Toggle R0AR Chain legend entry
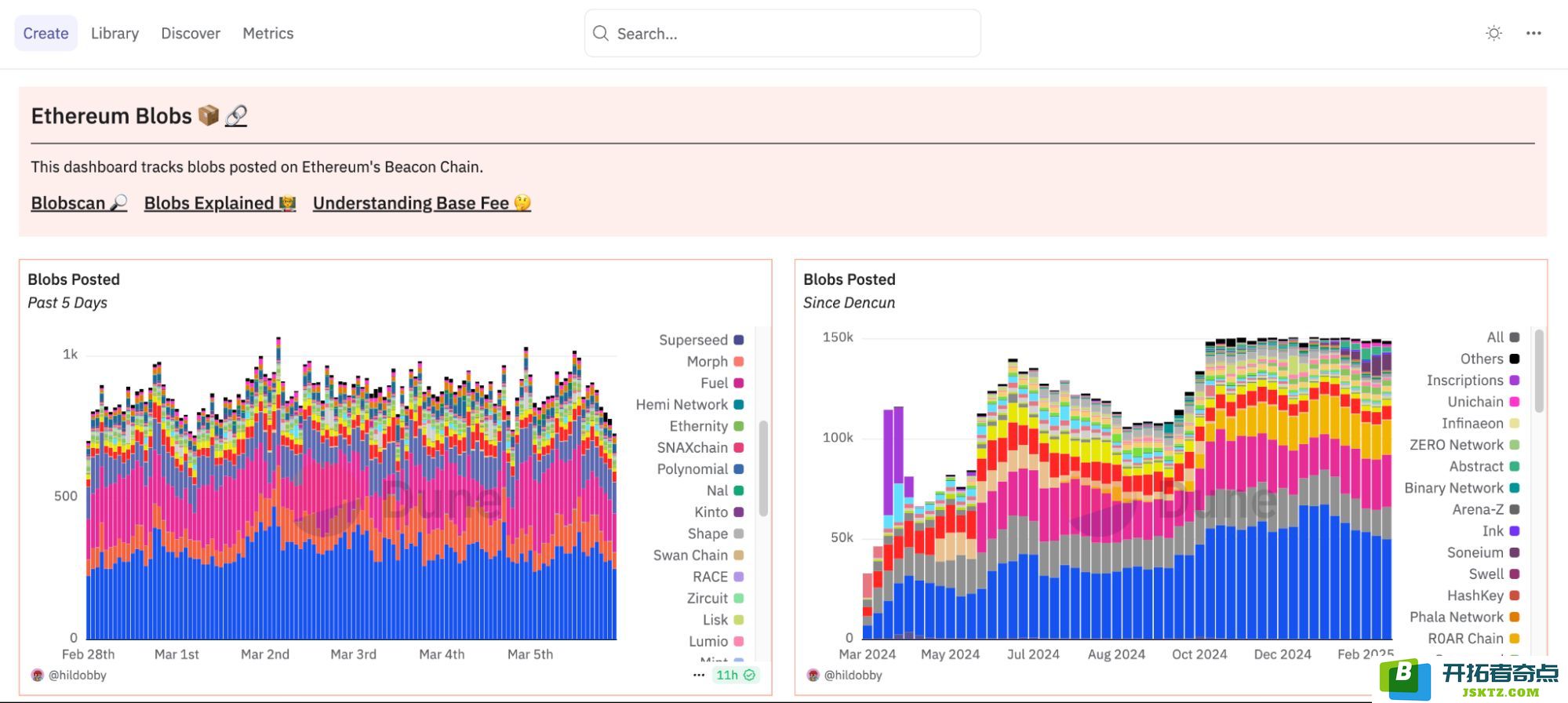The image size is (1568, 703). coord(1474,639)
